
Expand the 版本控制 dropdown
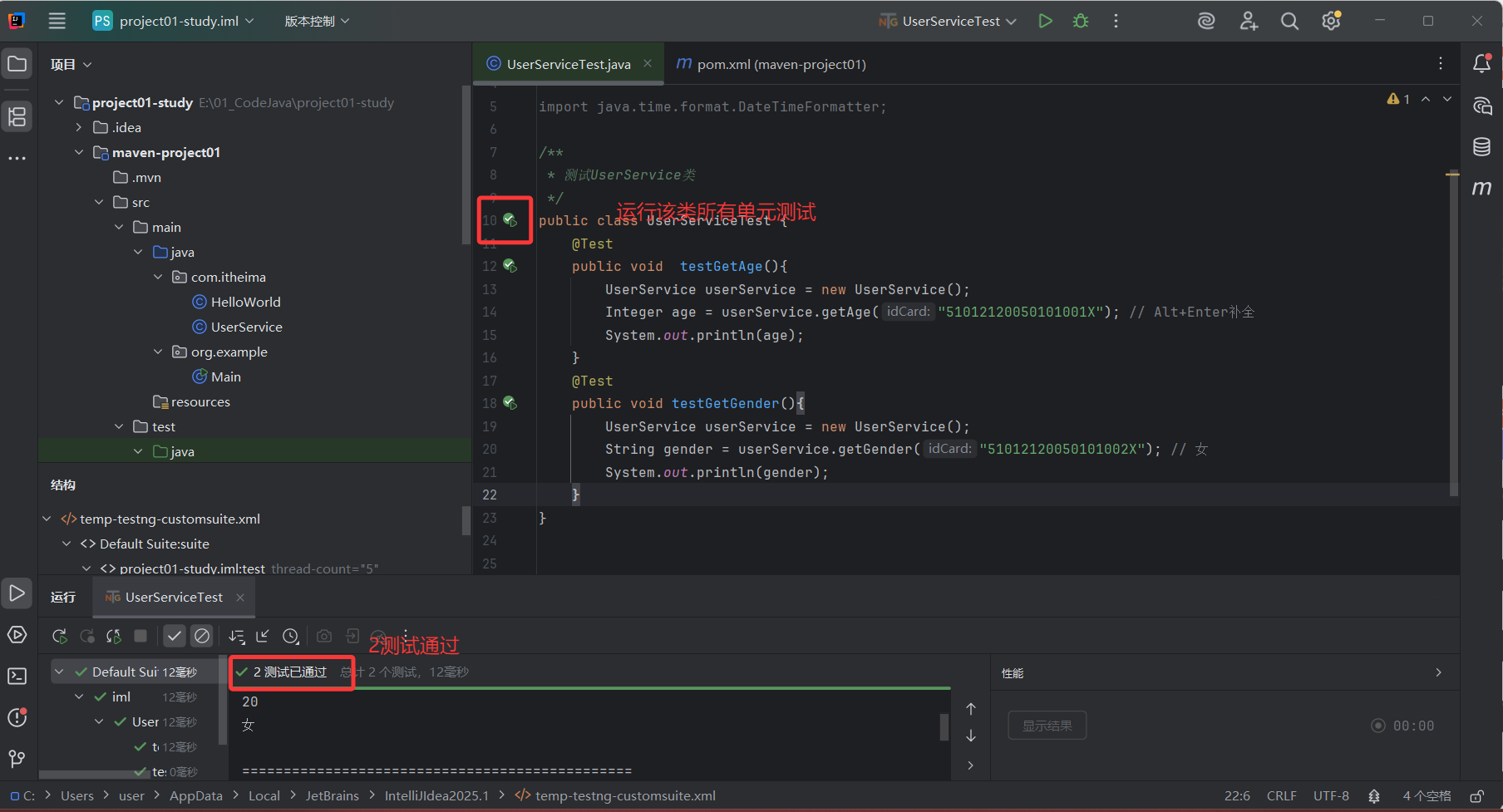tap(316, 21)
